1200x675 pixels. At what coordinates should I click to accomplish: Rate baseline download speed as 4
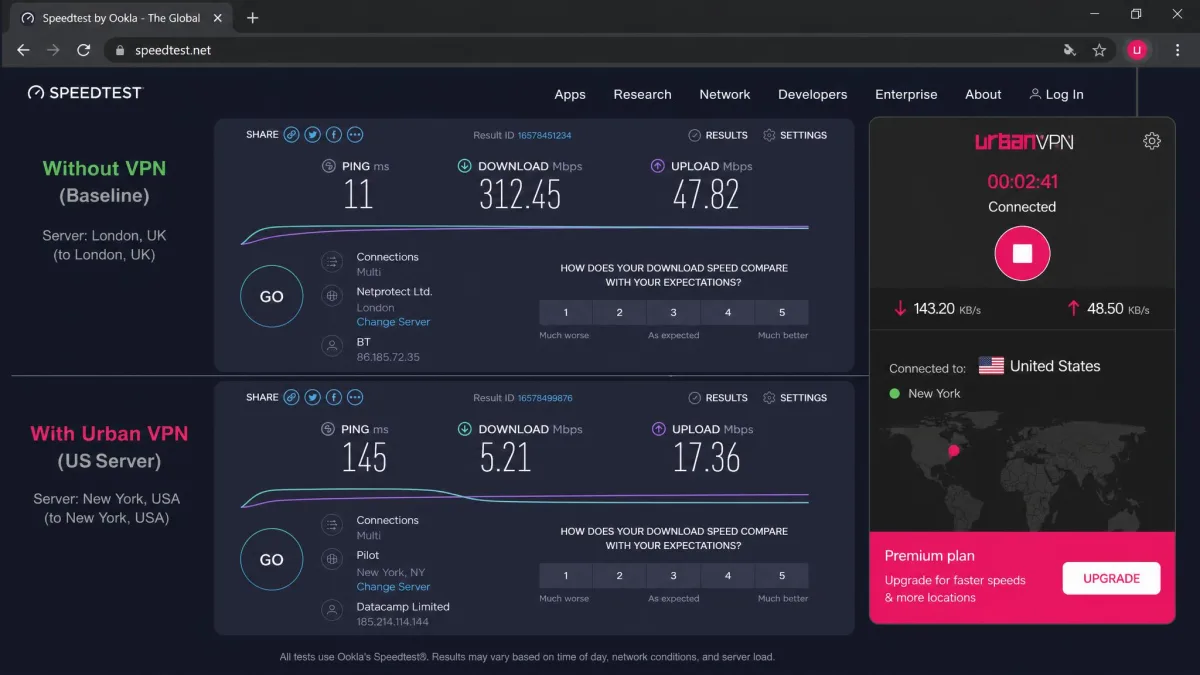point(727,312)
